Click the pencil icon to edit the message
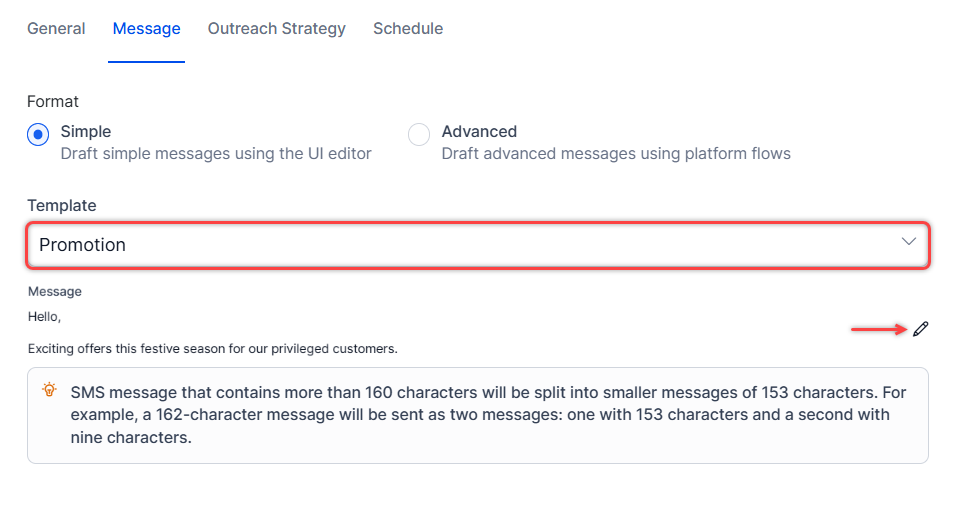The image size is (953, 525). tap(921, 329)
